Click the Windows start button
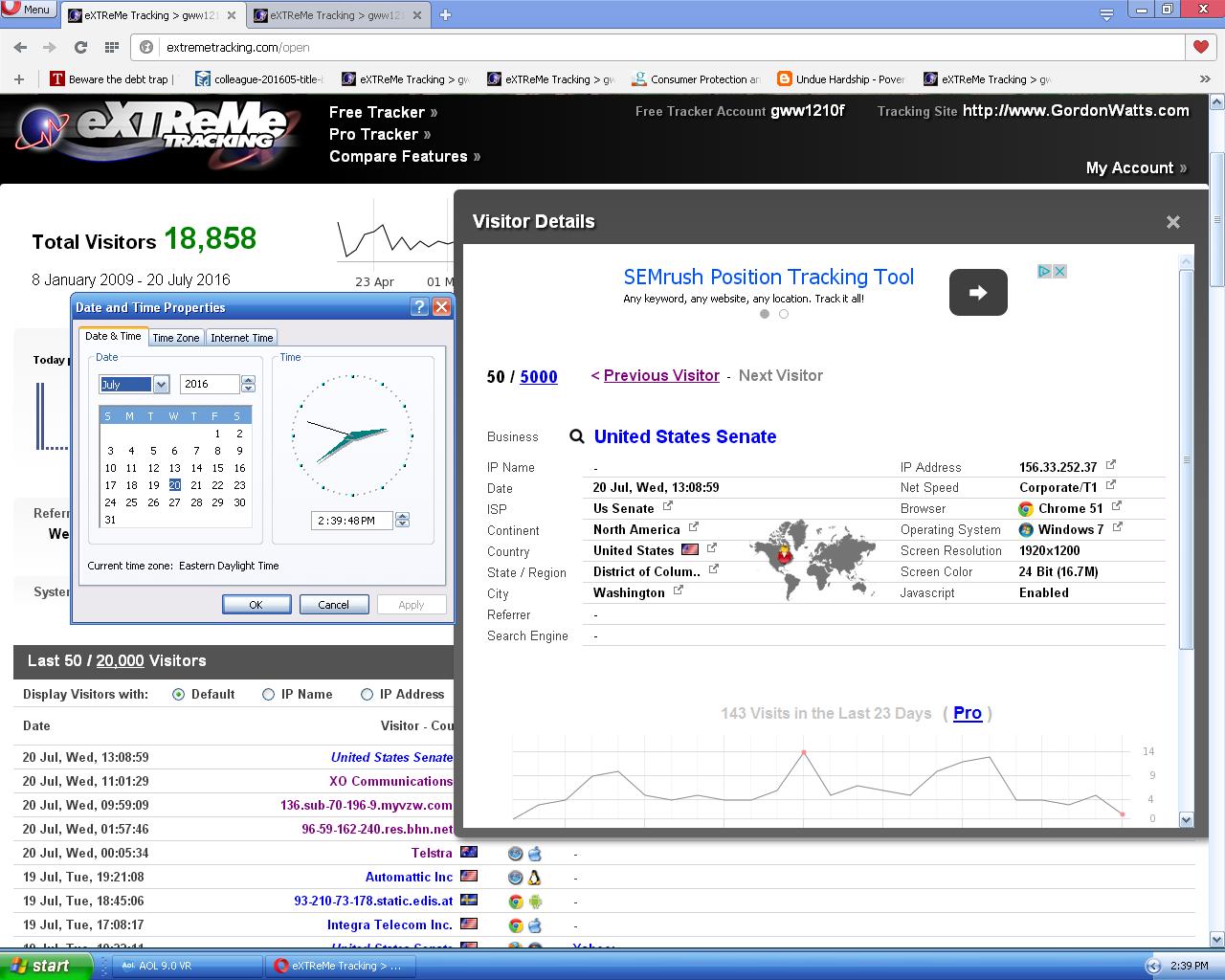 [x=46, y=966]
